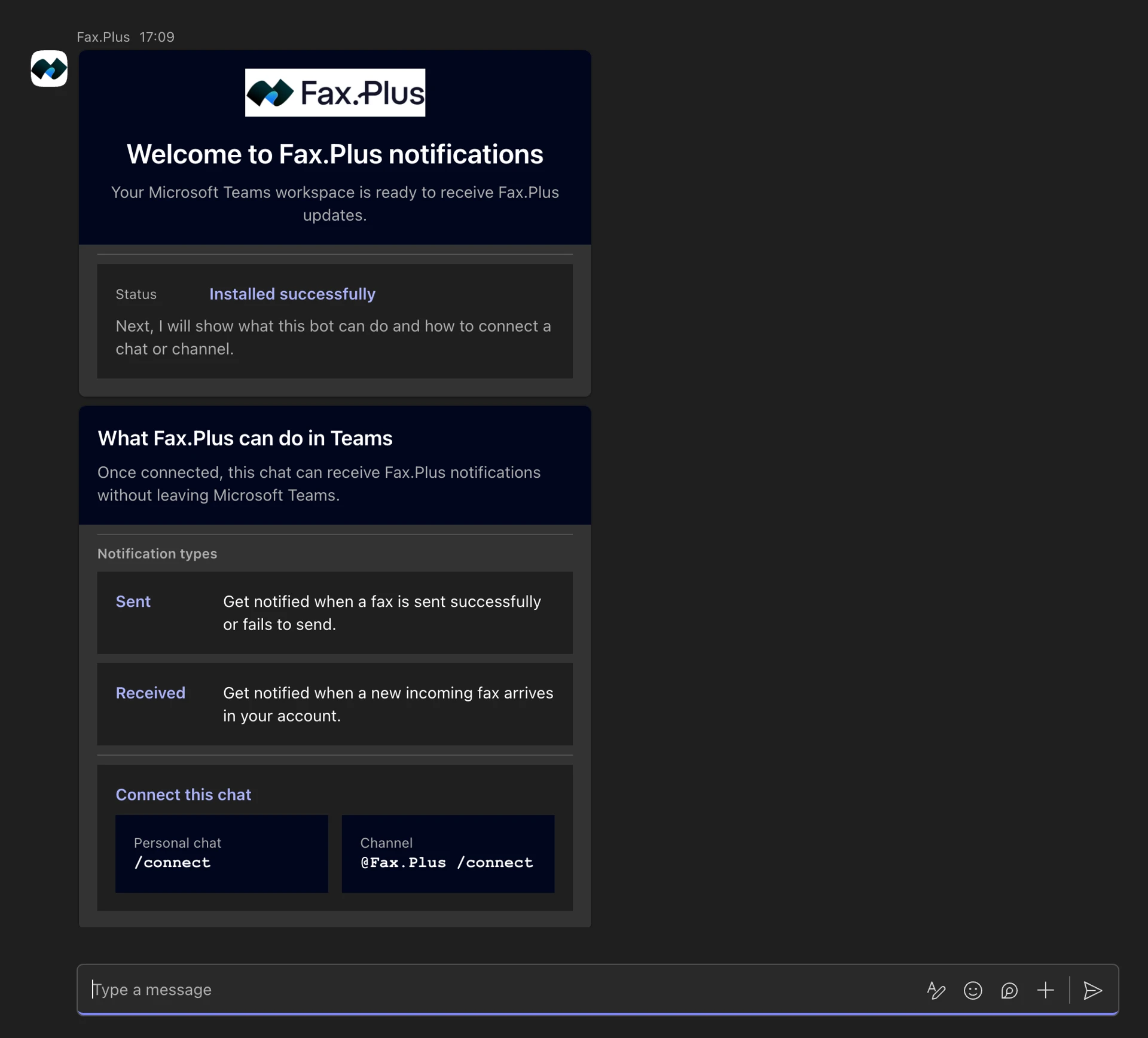Screen dimensions: 1148x1038
Task: Click the Received notification type label
Action: pyautogui.click(x=151, y=693)
